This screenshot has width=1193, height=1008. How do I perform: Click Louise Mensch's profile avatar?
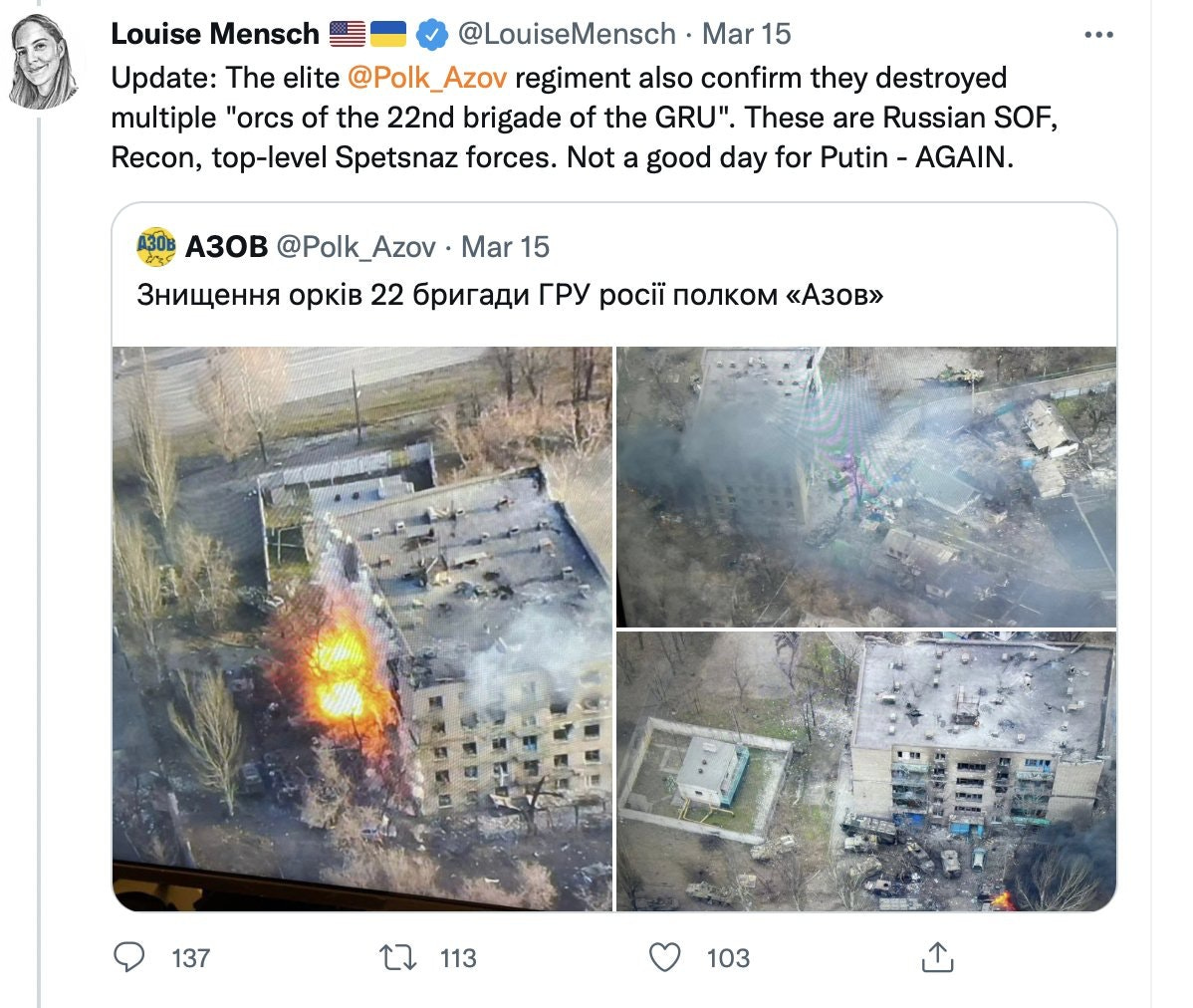[44, 61]
